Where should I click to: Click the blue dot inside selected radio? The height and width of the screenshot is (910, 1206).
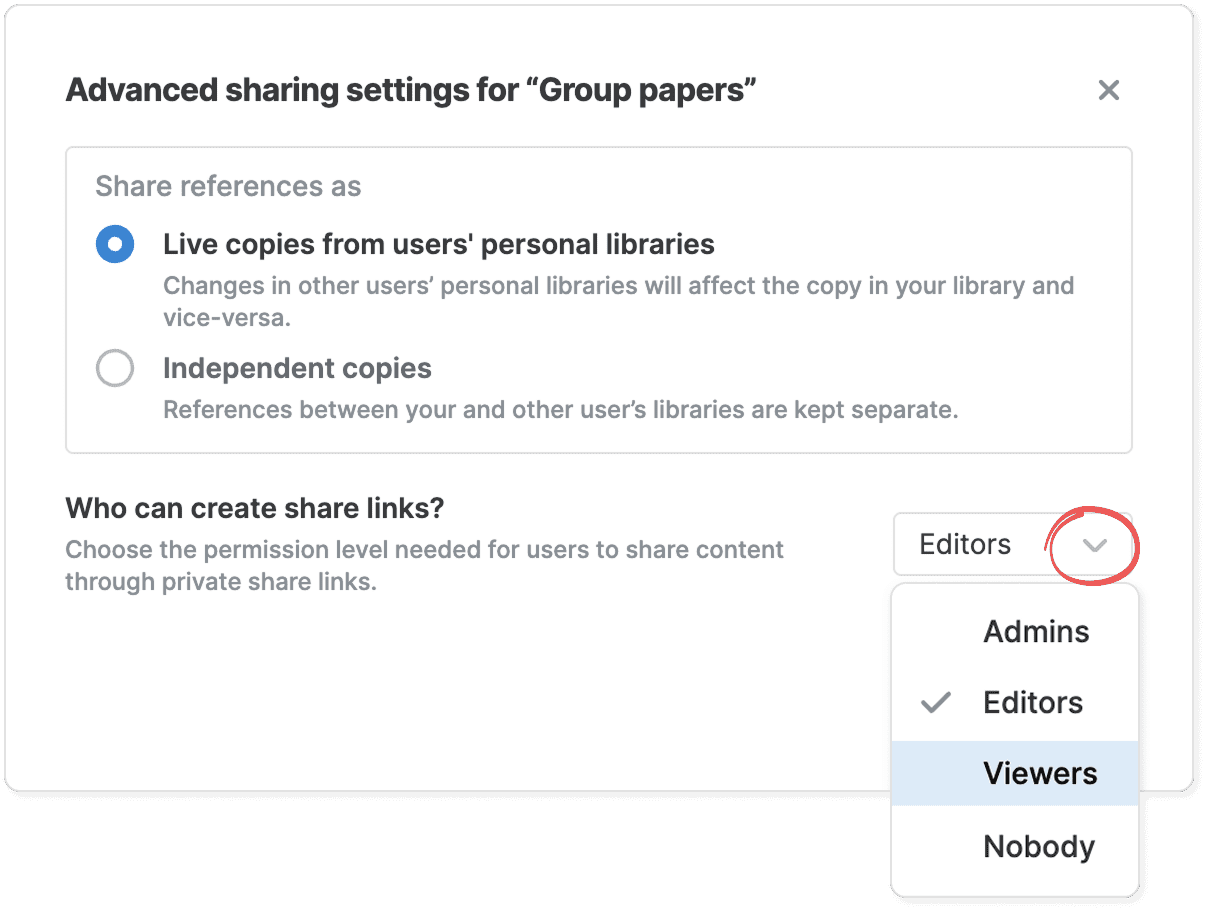click(115, 244)
